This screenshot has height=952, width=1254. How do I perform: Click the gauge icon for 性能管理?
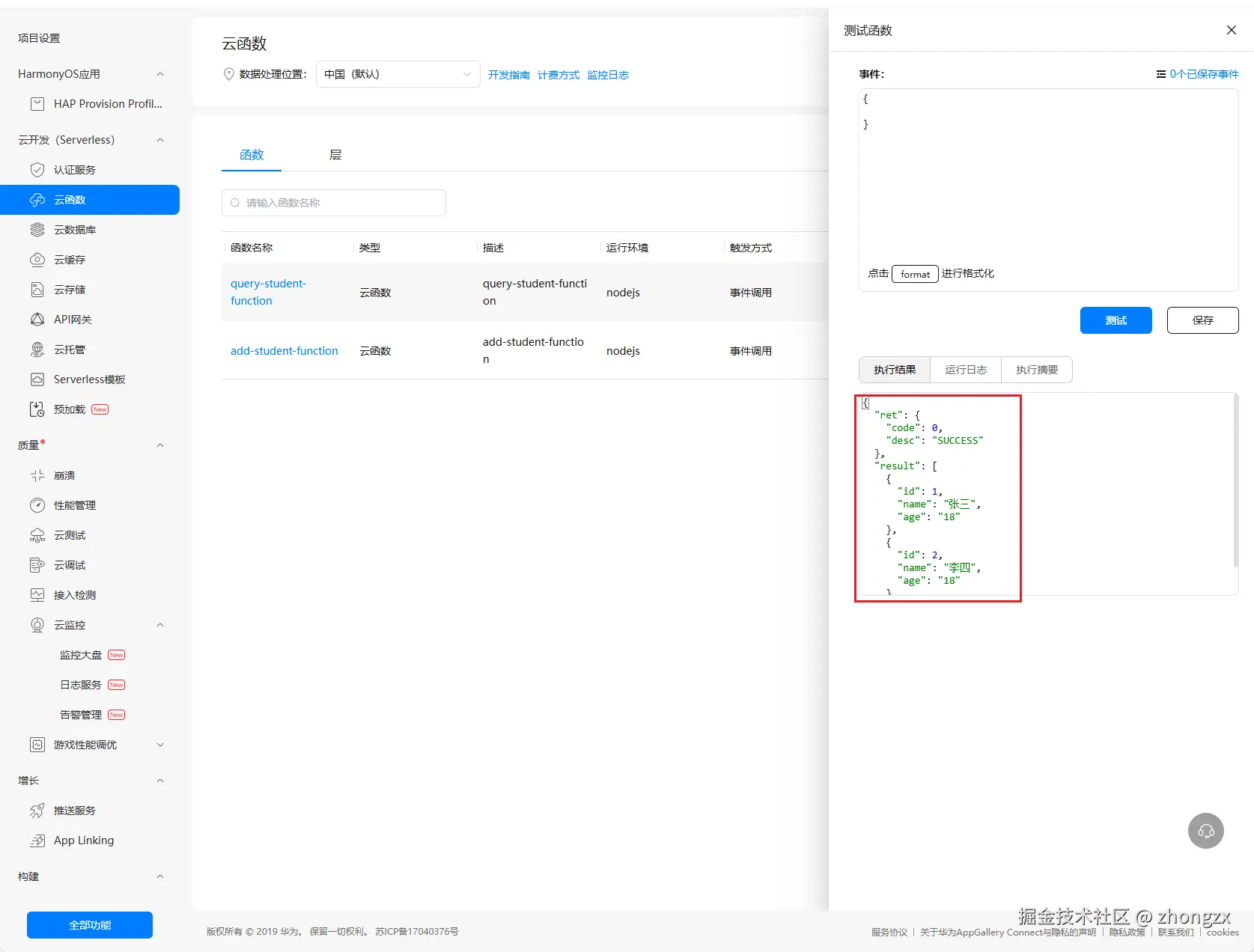[x=37, y=505]
